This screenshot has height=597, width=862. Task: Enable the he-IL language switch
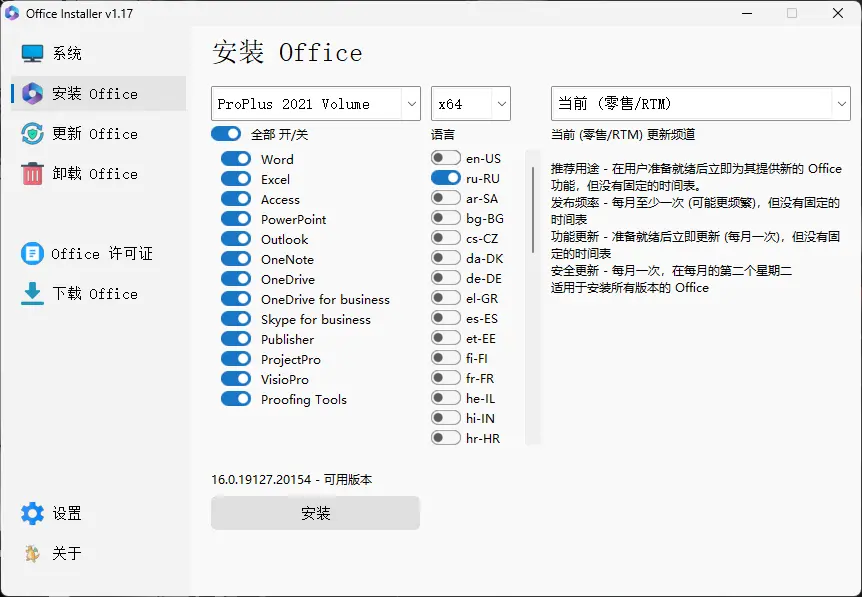(446, 397)
